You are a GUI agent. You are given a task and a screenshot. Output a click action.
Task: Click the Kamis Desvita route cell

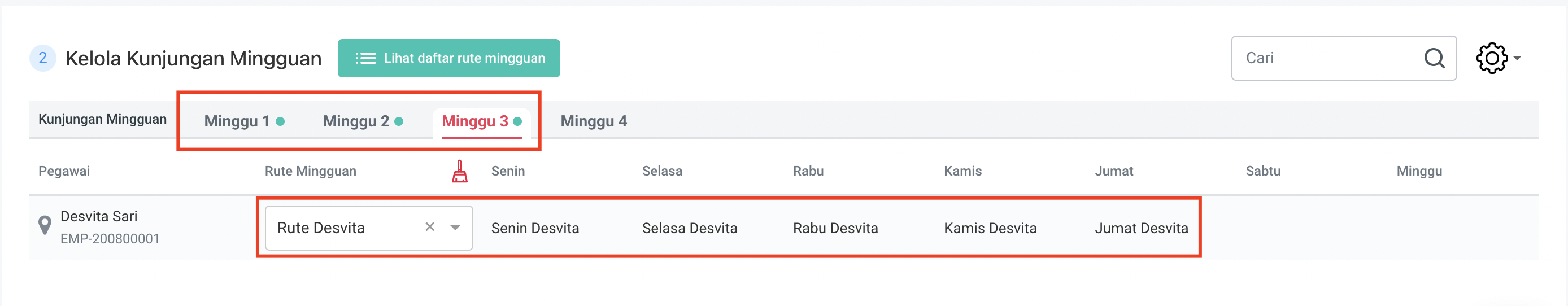(990, 228)
